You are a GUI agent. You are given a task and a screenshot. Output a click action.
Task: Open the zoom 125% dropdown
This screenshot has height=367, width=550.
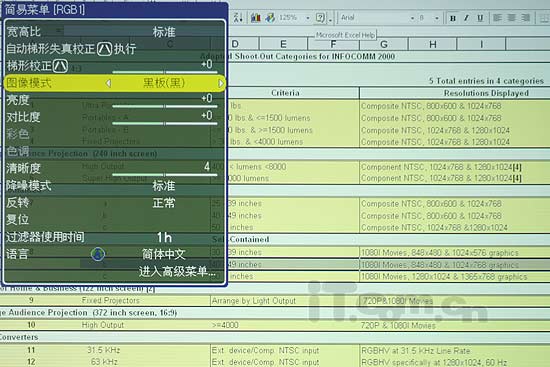tap(308, 18)
